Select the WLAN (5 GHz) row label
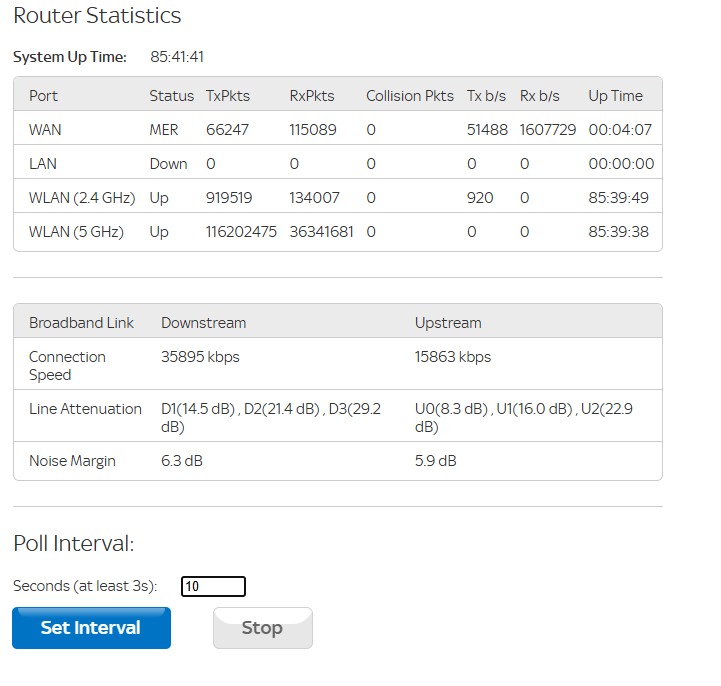 76,232
